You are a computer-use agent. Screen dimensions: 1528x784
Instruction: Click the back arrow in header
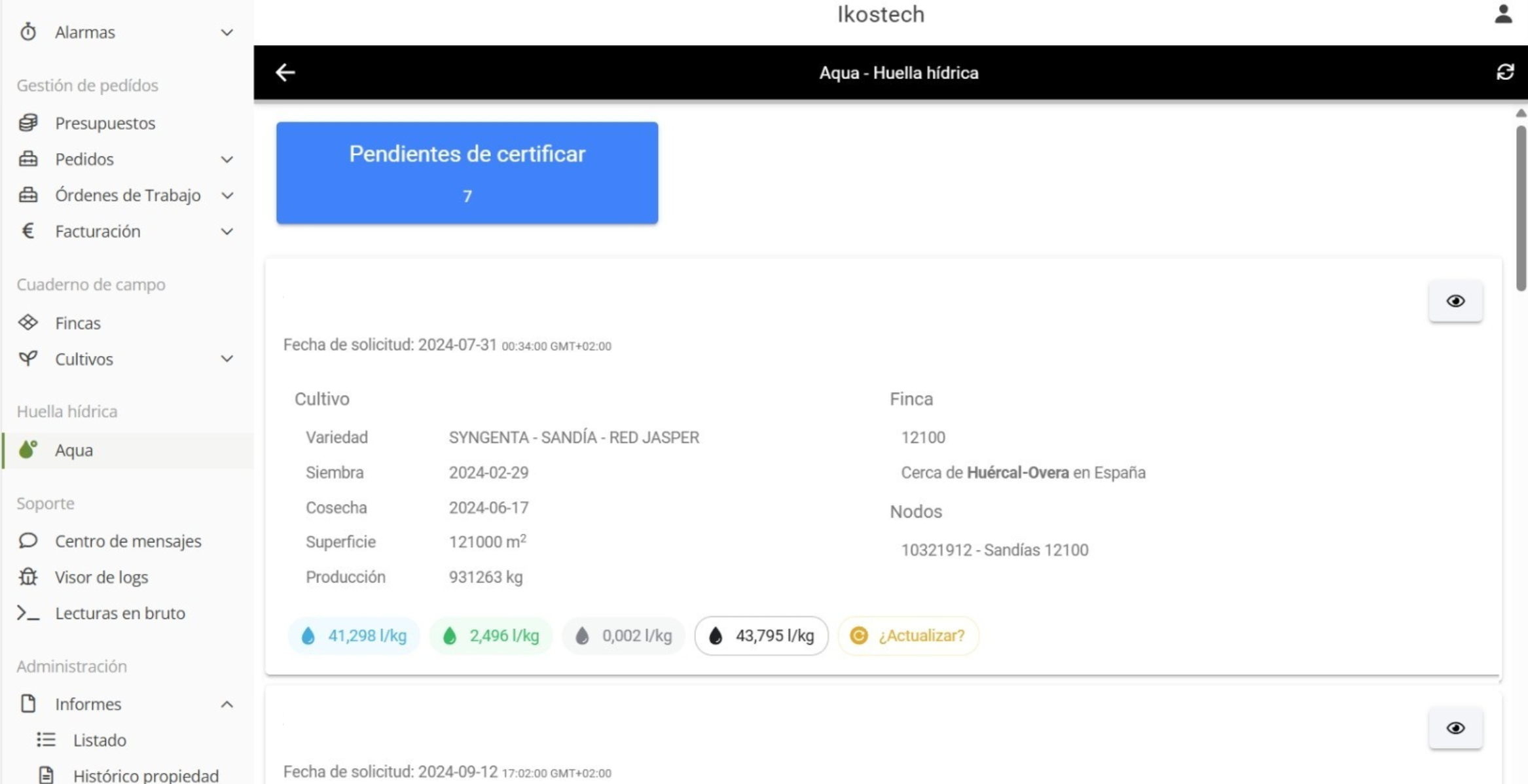click(285, 72)
